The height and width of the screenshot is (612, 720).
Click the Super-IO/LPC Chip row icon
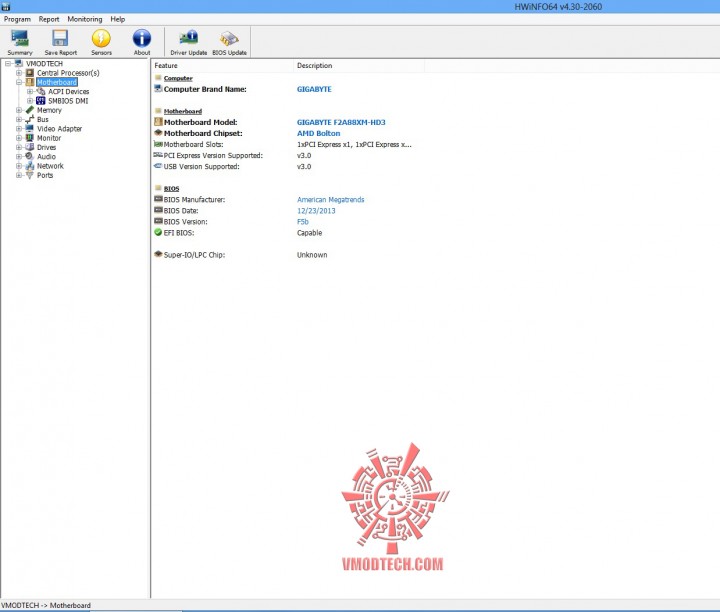158,254
